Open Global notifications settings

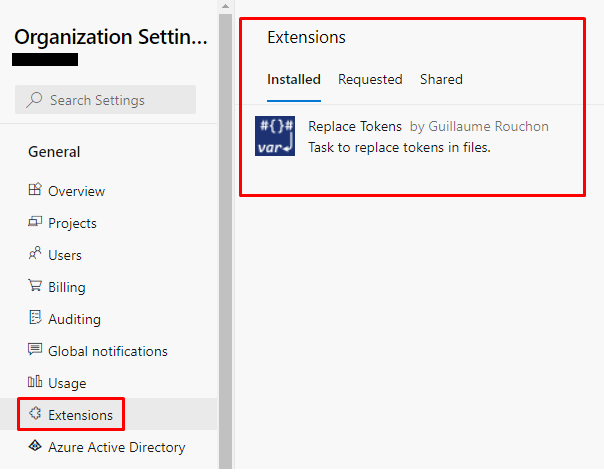(108, 351)
